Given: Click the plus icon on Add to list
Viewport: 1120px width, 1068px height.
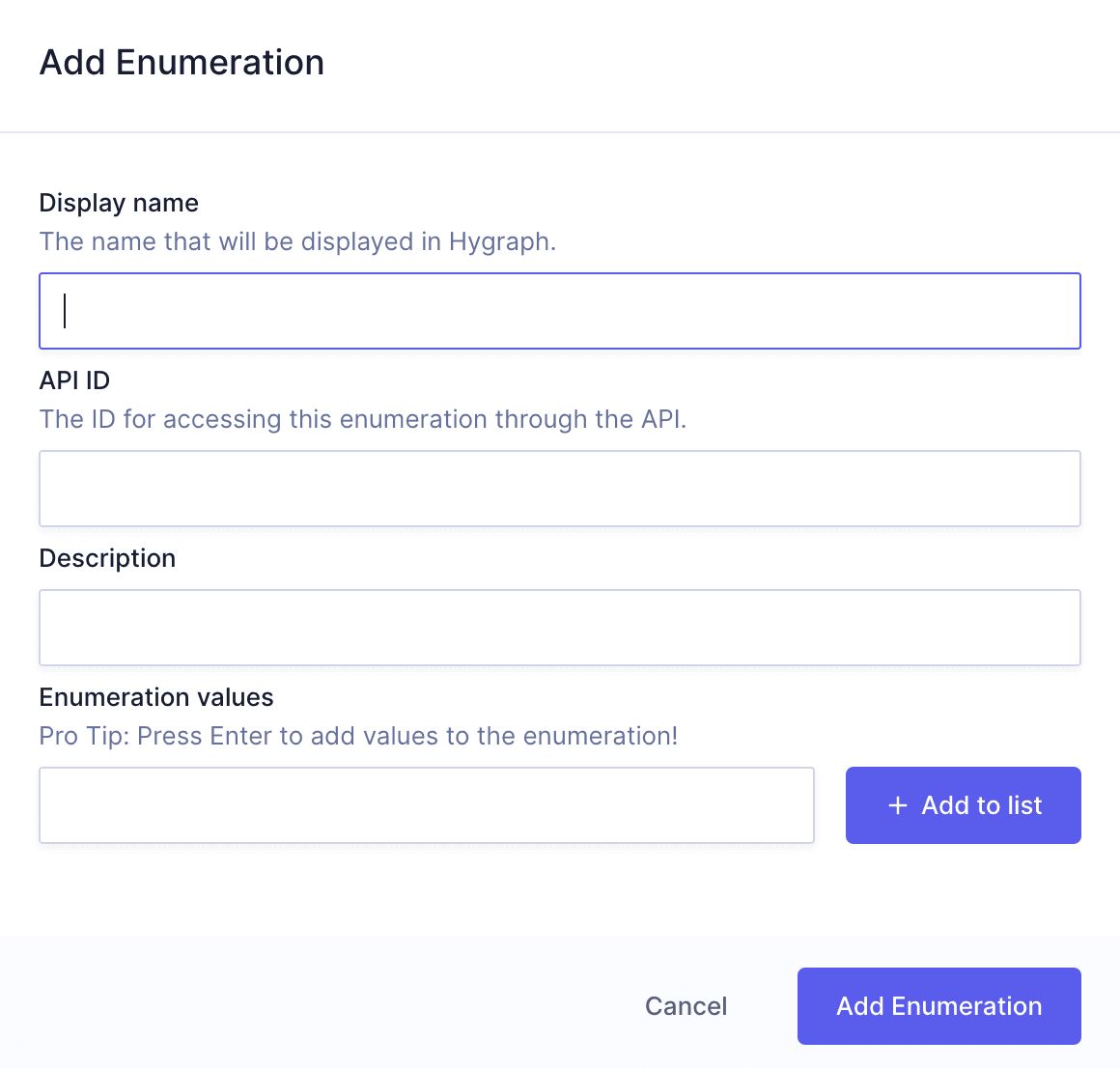Looking at the screenshot, I should (x=898, y=804).
